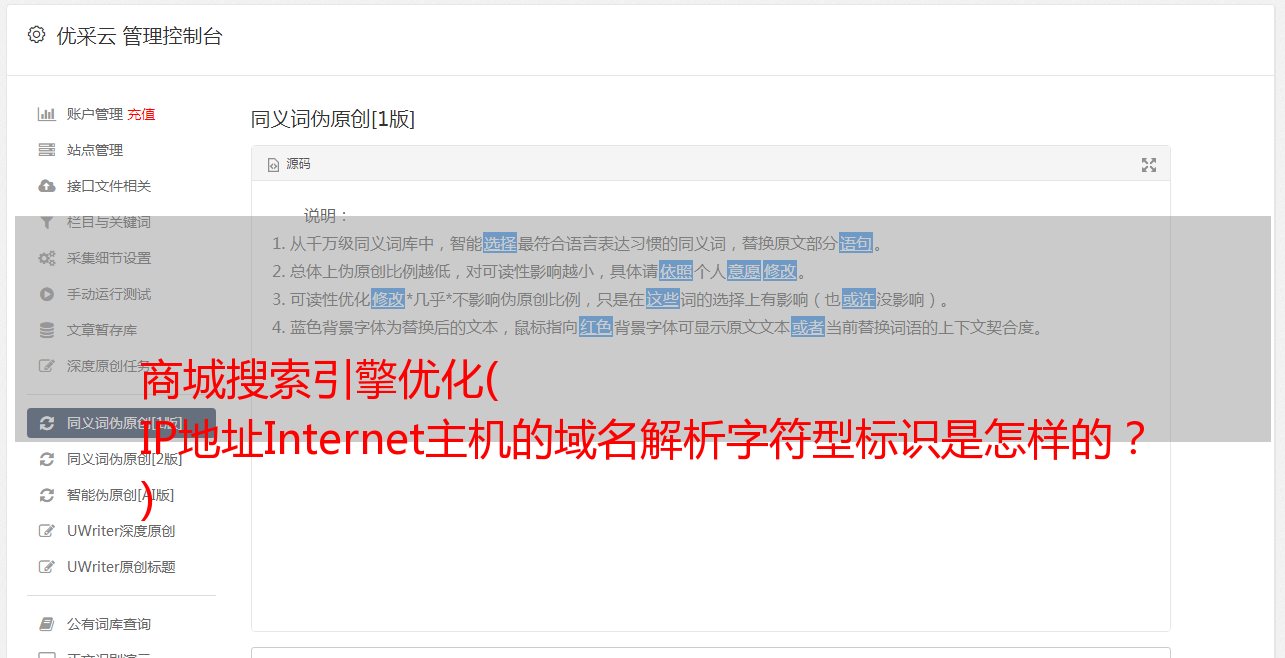
Task: Click the gear icon beside 优采云 管理控制台
Action: pos(37,35)
